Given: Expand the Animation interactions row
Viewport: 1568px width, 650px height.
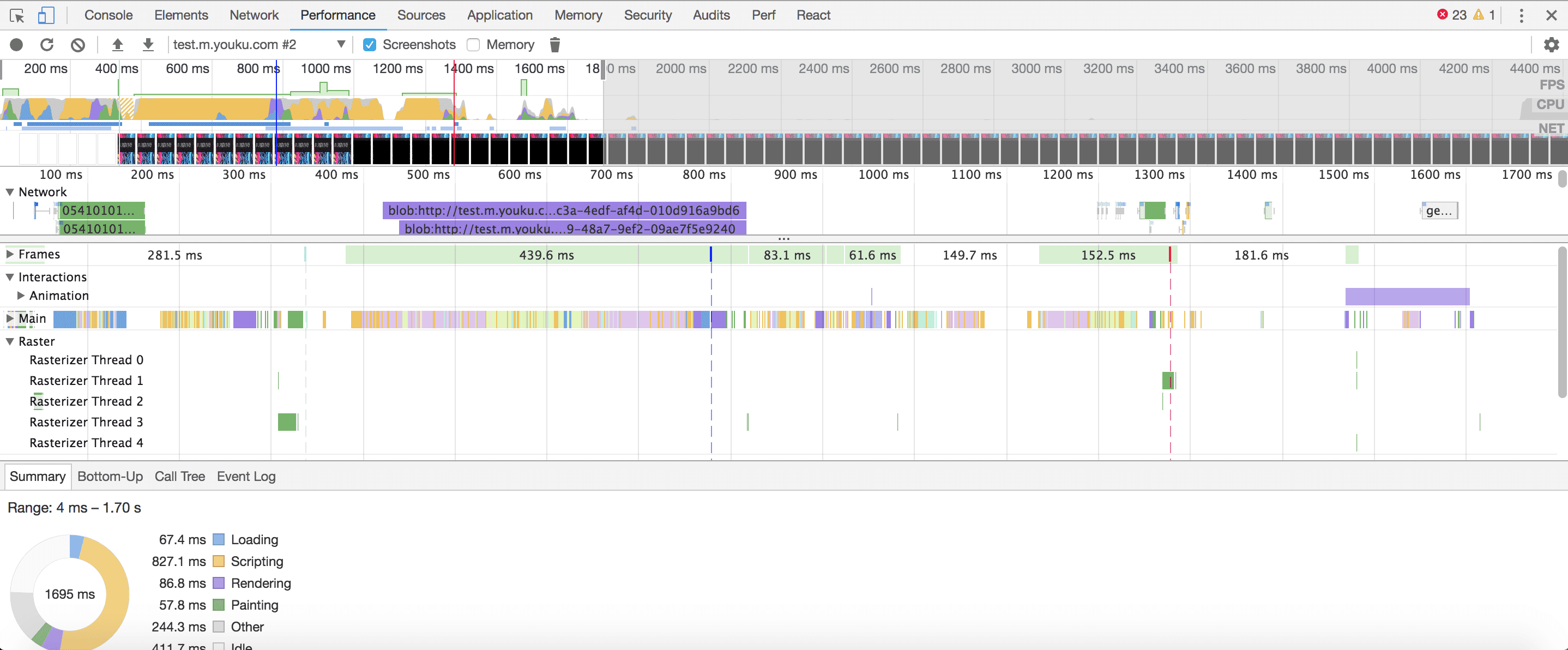Looking at the screenshot, I should pyautogui.click(x=21, y=296).
